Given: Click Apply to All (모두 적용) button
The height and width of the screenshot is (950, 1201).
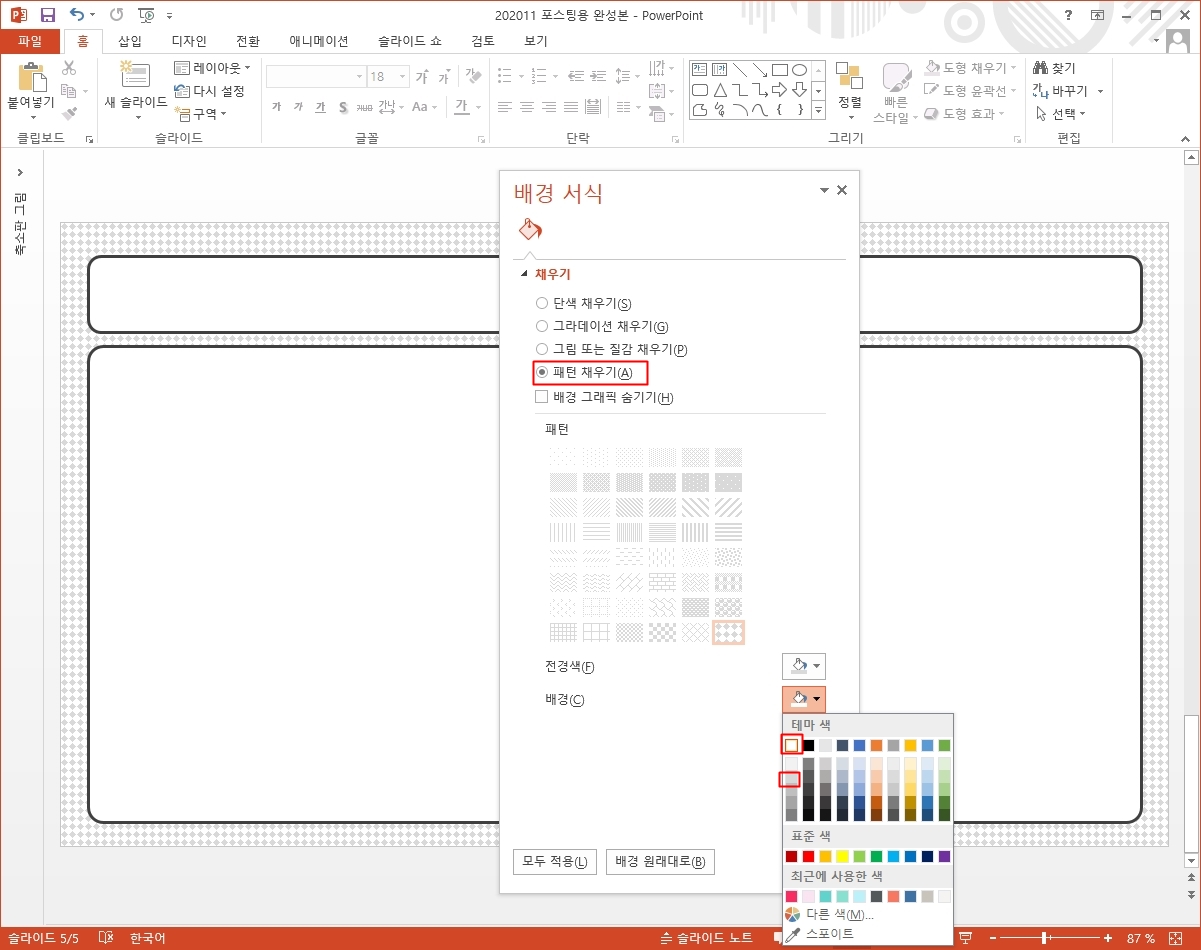Looking at the screenshot, I should pos(555,862).
